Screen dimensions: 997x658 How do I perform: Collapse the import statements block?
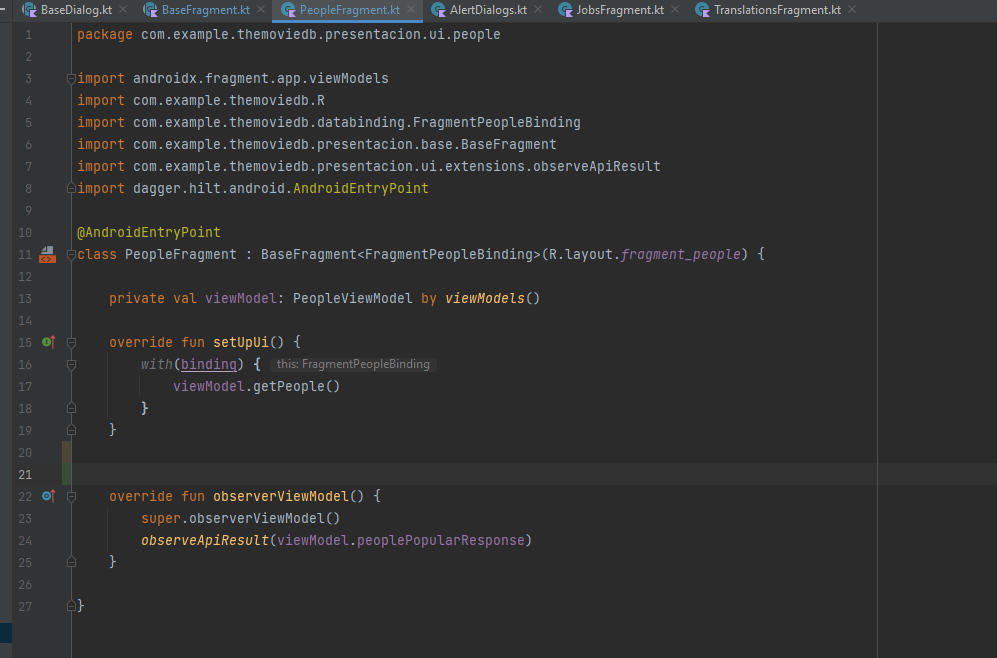(70, 78)
